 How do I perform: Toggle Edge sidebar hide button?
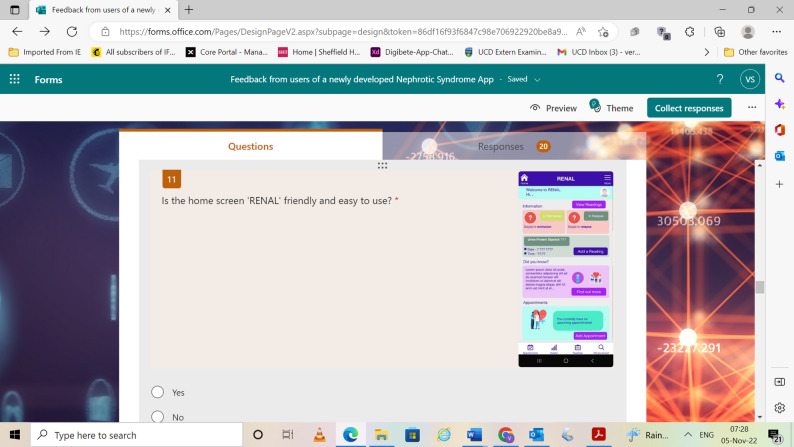point(779,382)
